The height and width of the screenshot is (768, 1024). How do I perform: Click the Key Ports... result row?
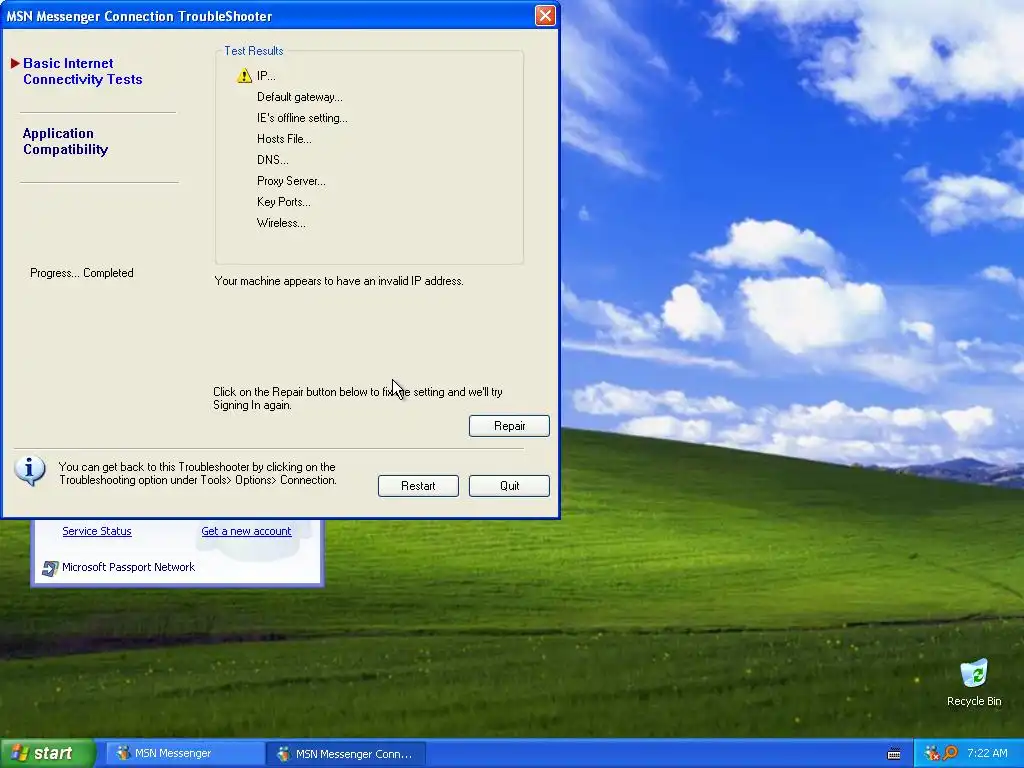283,202
